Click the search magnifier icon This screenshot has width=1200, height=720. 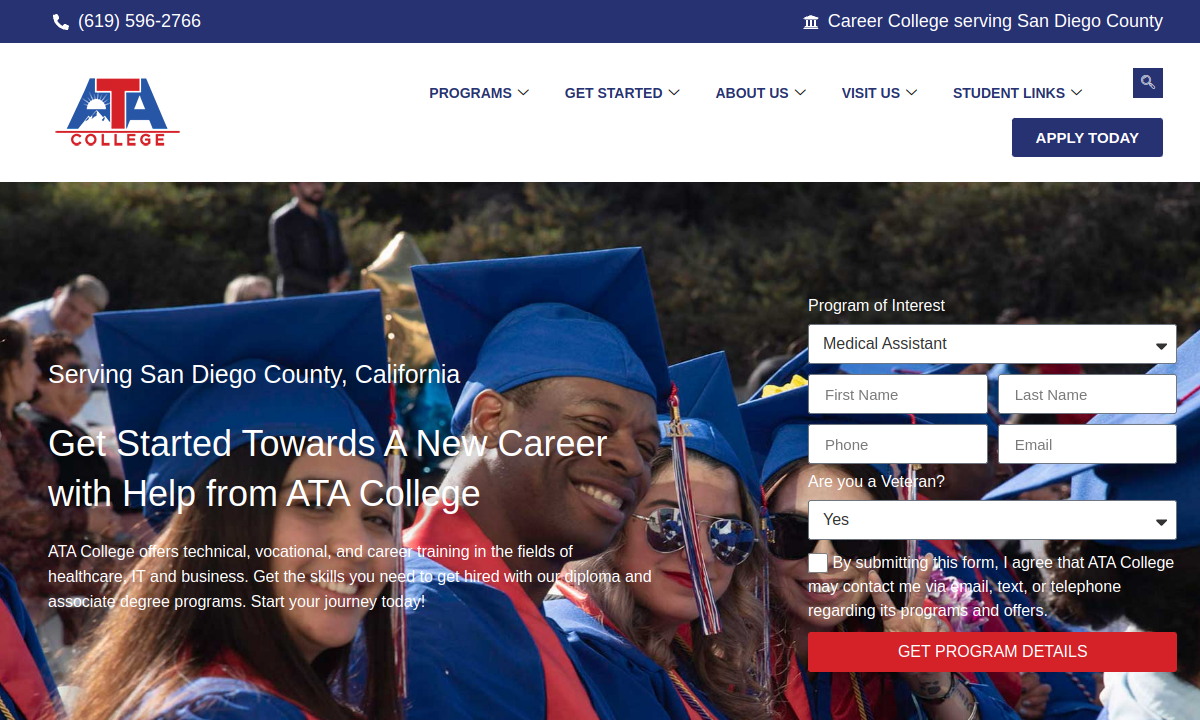[x=1147, y=83]
